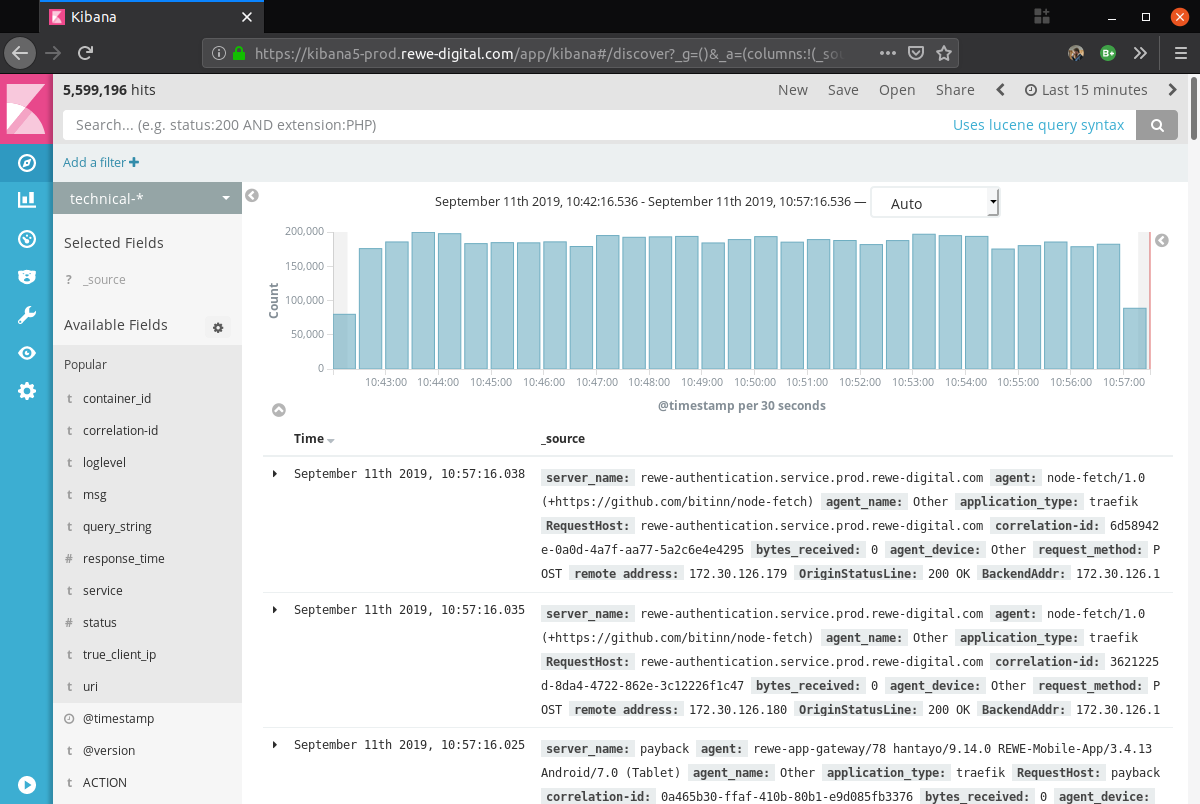Open Last 15 minutes time picker
The image size is (1200, 804).
[1086, 90]
